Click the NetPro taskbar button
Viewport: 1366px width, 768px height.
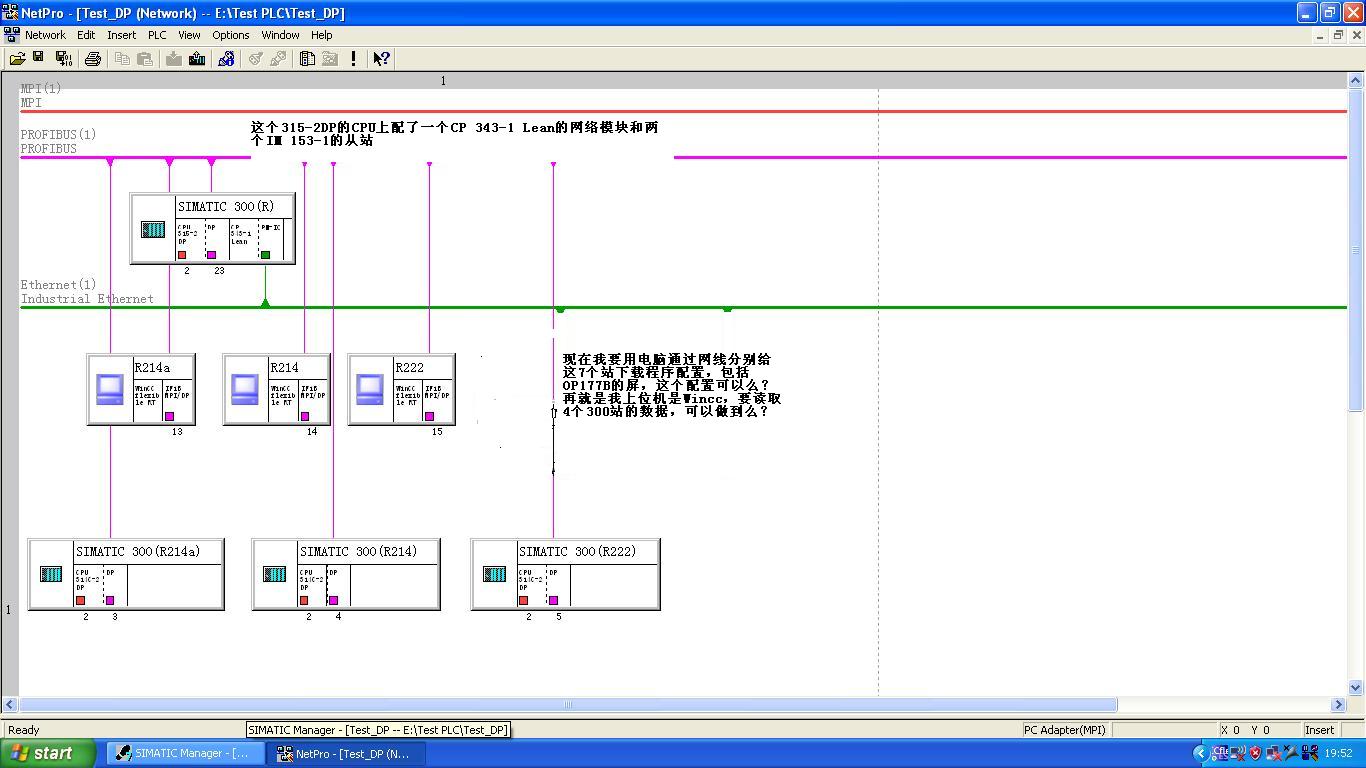347,753
